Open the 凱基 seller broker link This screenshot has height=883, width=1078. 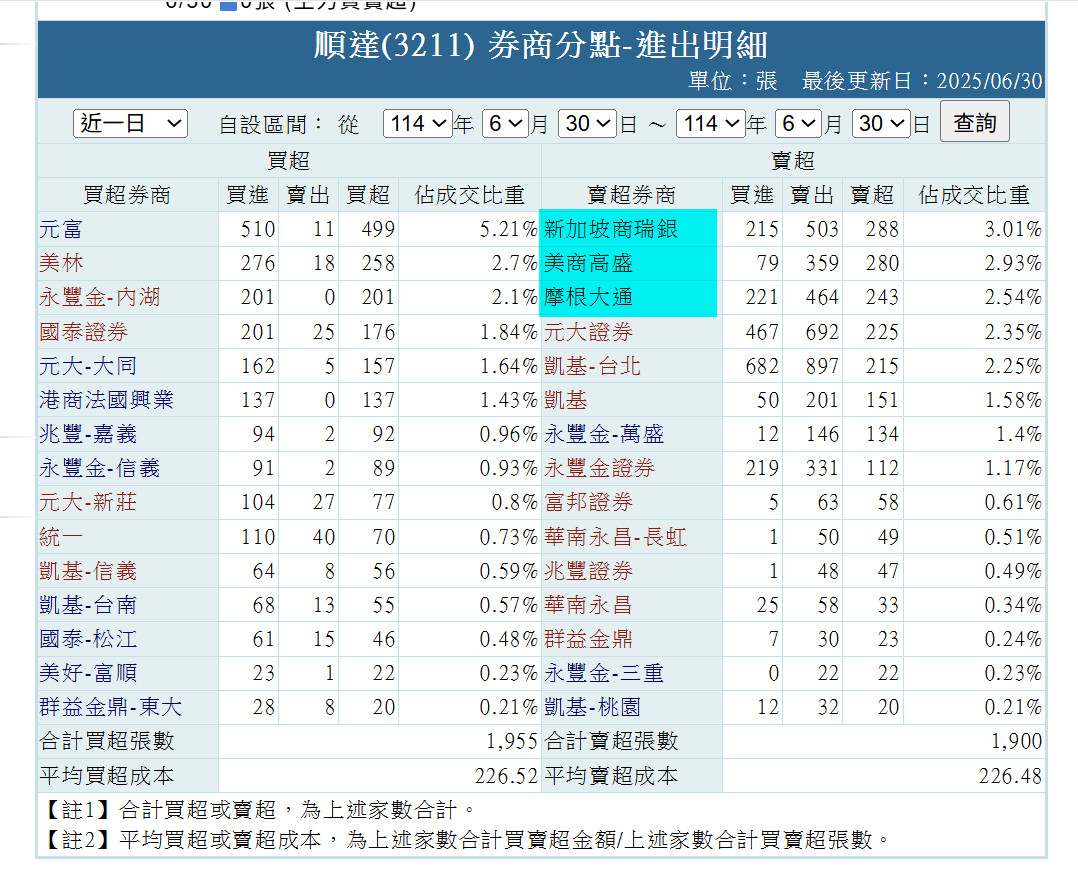pos(565,400)
